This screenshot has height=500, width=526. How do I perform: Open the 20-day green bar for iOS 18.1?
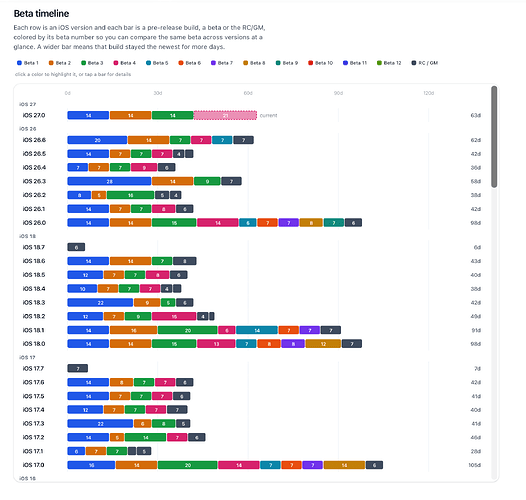[x=188, y=330]
